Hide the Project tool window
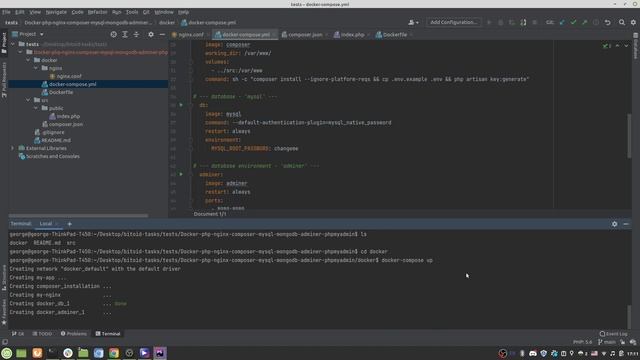 tap(162, 35)
